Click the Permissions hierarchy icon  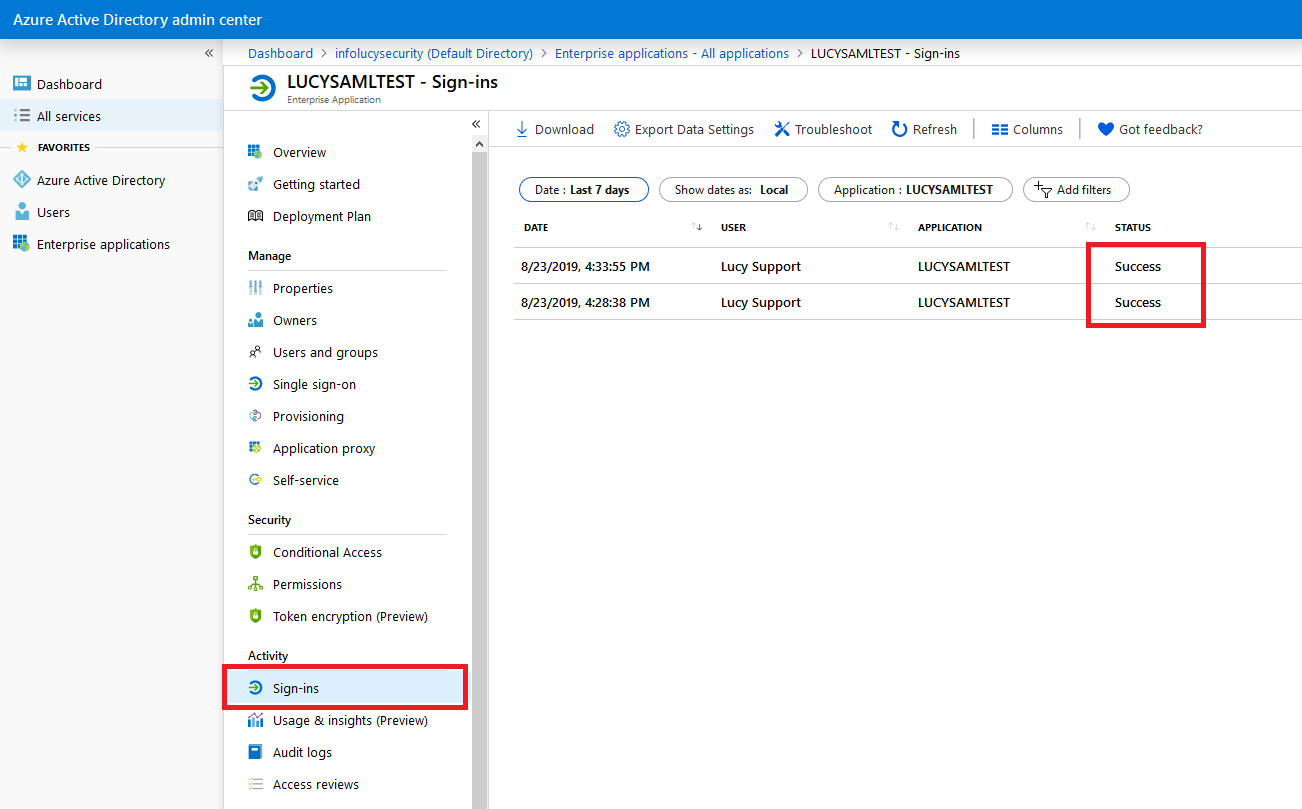coord(255,584)
